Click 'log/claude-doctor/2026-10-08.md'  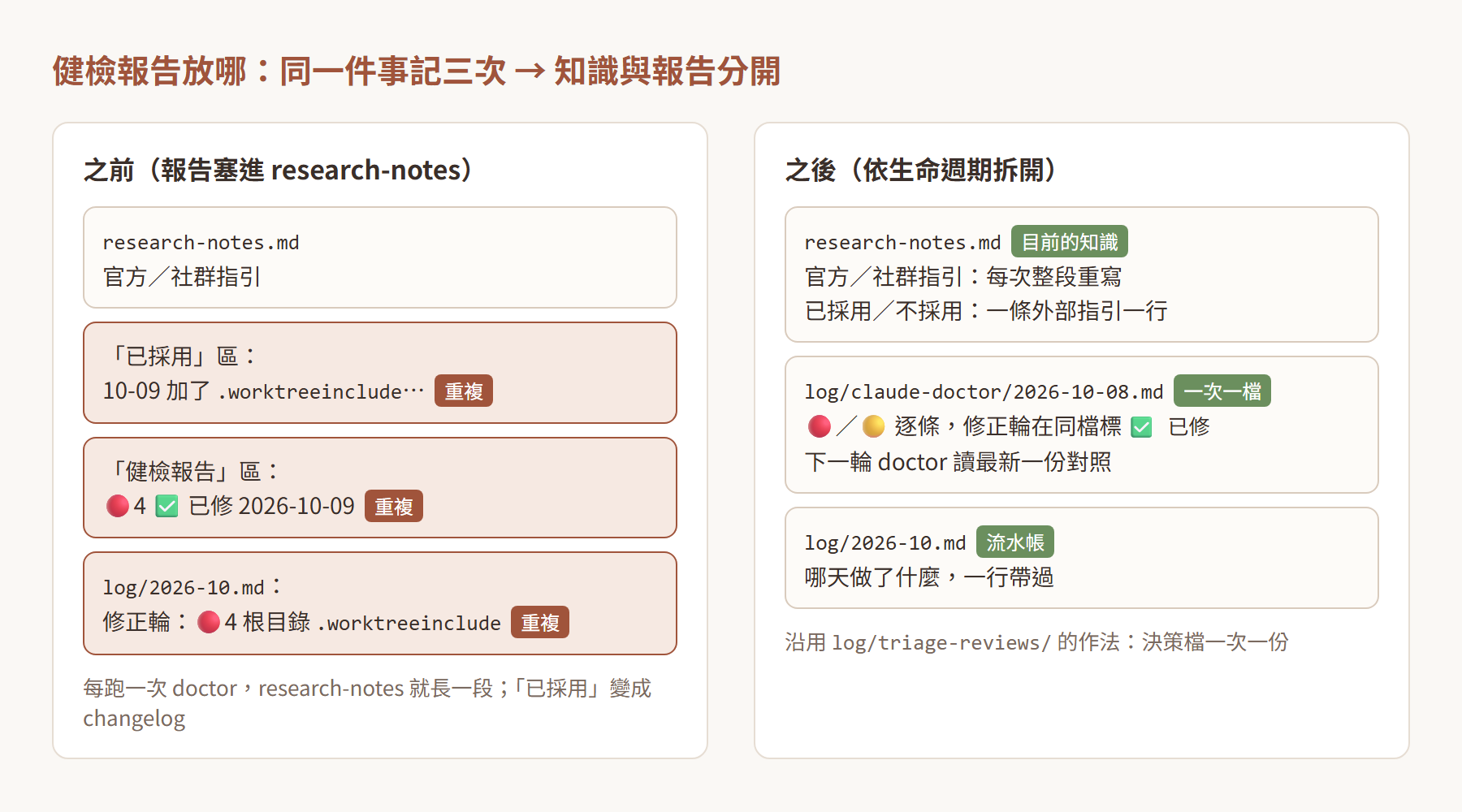tap(984, 391)
